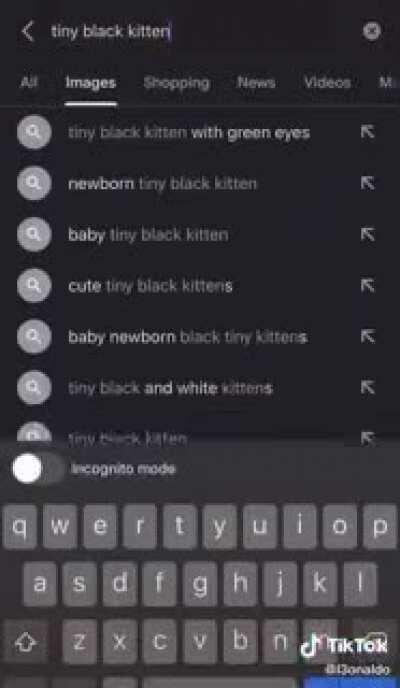This screenshot has height=688, width=400.
Task: Switch to the Shopping tab
Action: click(176, 83)
